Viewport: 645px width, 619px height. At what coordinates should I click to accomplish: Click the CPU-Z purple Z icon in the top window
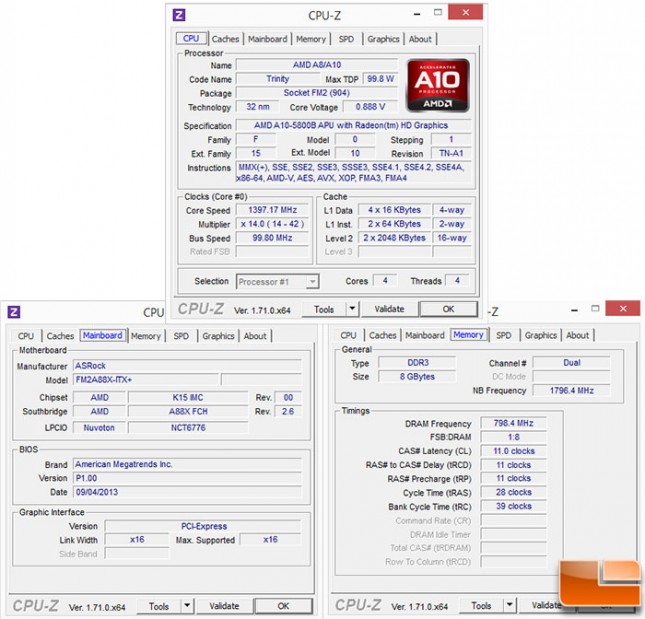(179, 15)
